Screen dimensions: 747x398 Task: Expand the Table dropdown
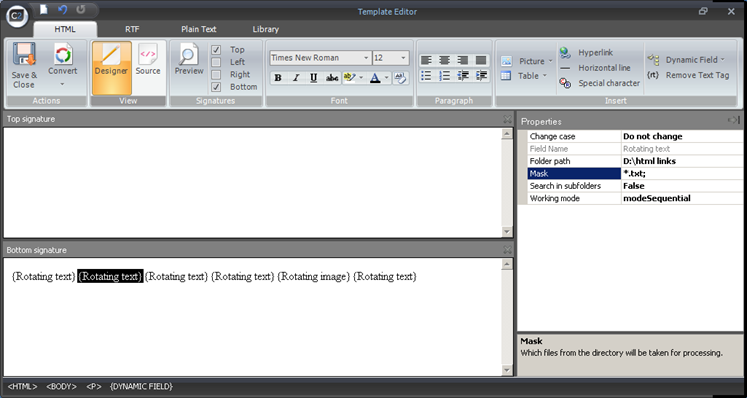pyautogui.click(x=545, y=75)
